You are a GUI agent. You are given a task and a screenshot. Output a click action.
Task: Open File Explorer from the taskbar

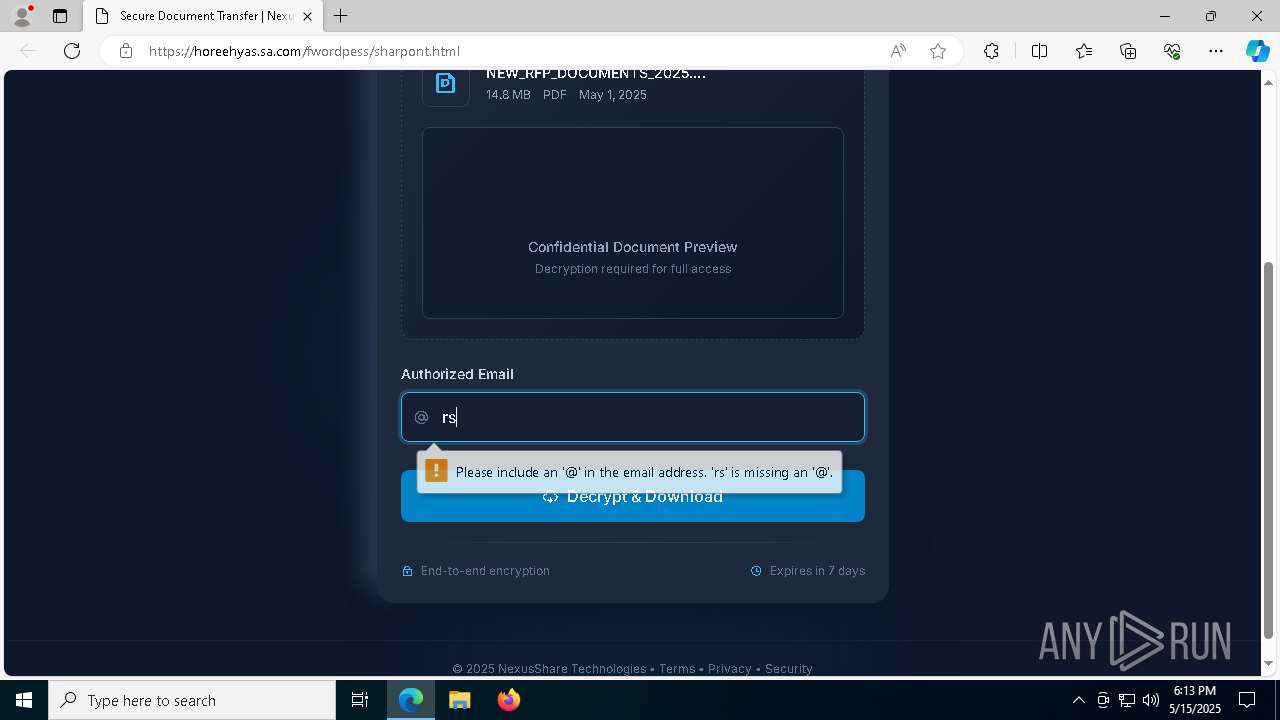(459, 700)
